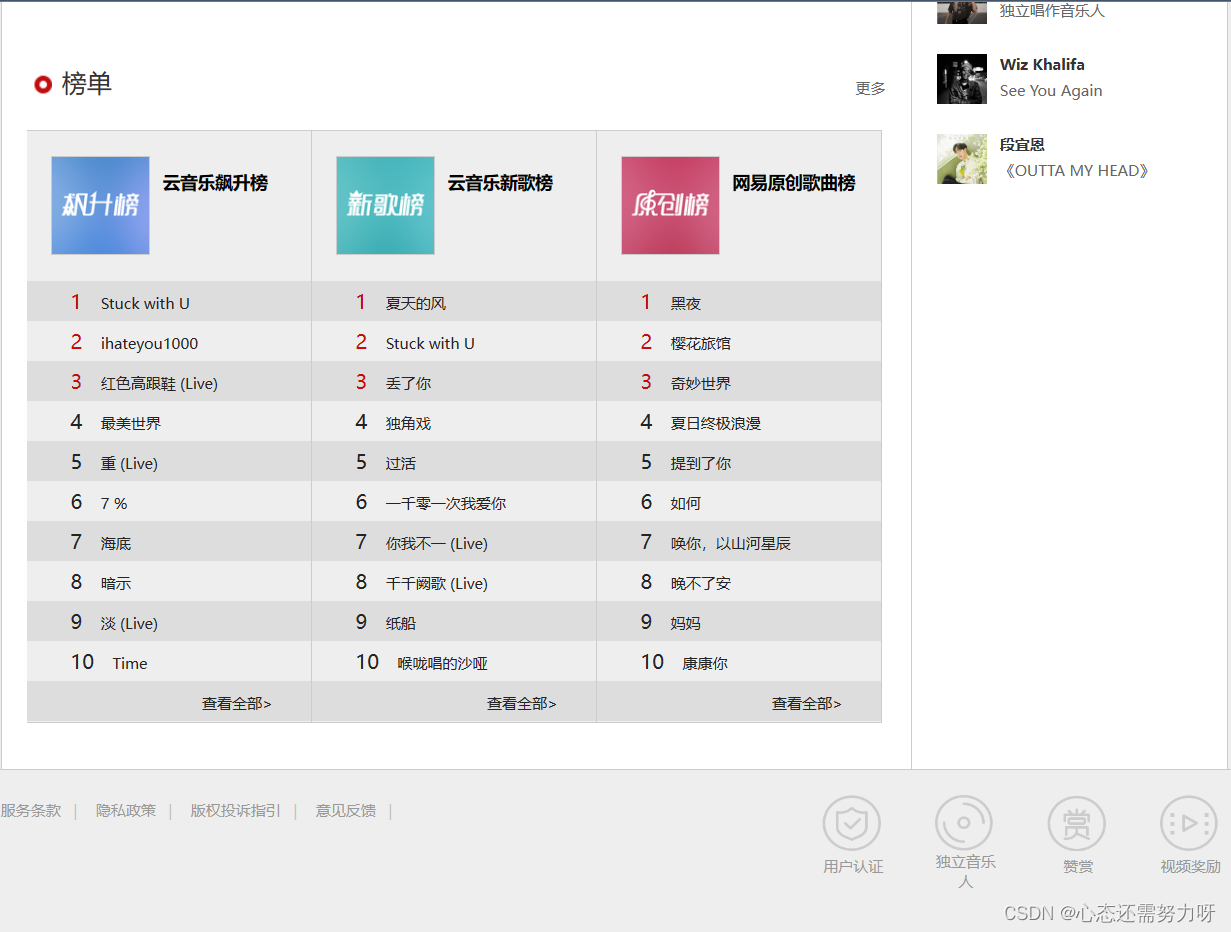Select song 淡 (Live)
This screenshot has width=1231, height=932.
pos(129,624)
